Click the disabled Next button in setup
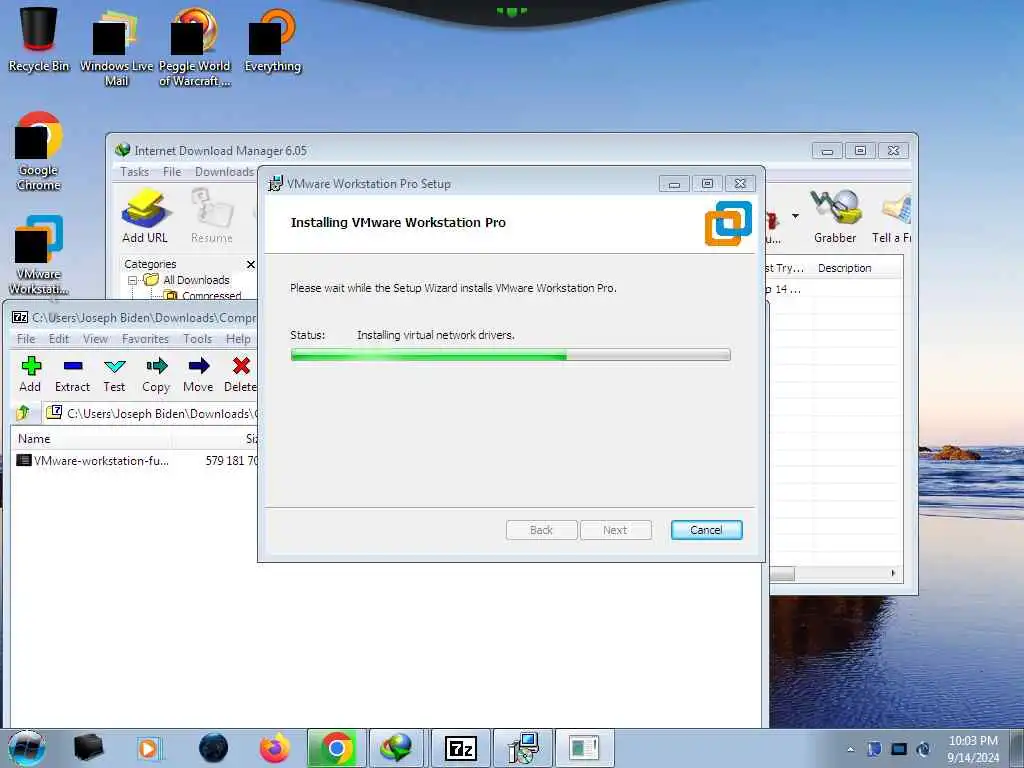The width and height of the screenshot is (1024, 768). [615, 530]
